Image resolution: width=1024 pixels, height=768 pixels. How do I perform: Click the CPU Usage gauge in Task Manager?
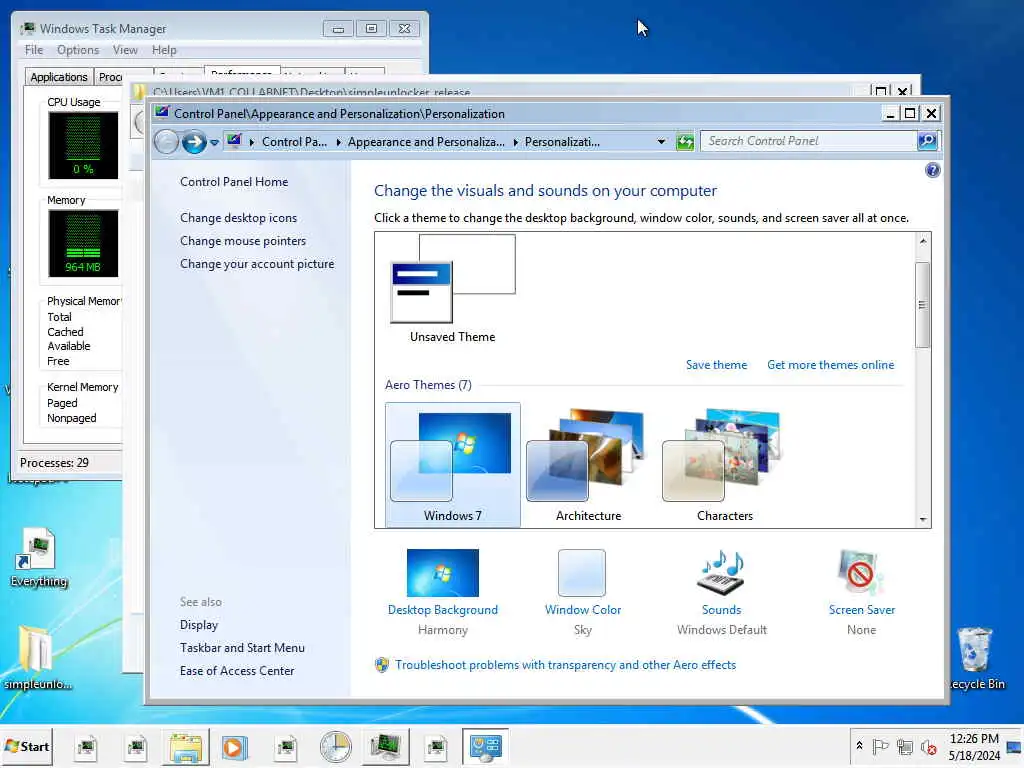click(x=83, y=145)
